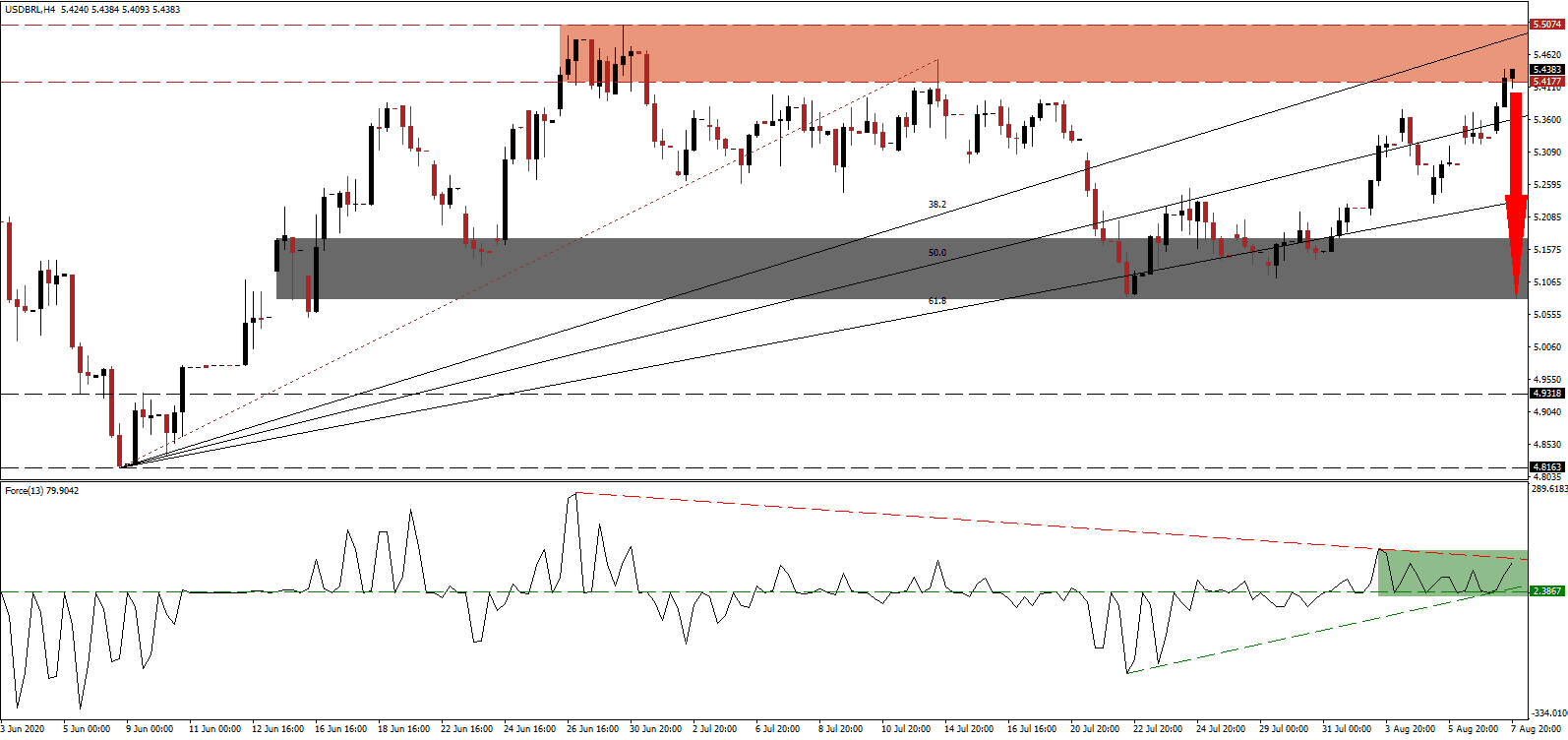Select the 5.4383 current price tag
The width and height of the screenshot is (1568, 740).
coord(1546,70)
